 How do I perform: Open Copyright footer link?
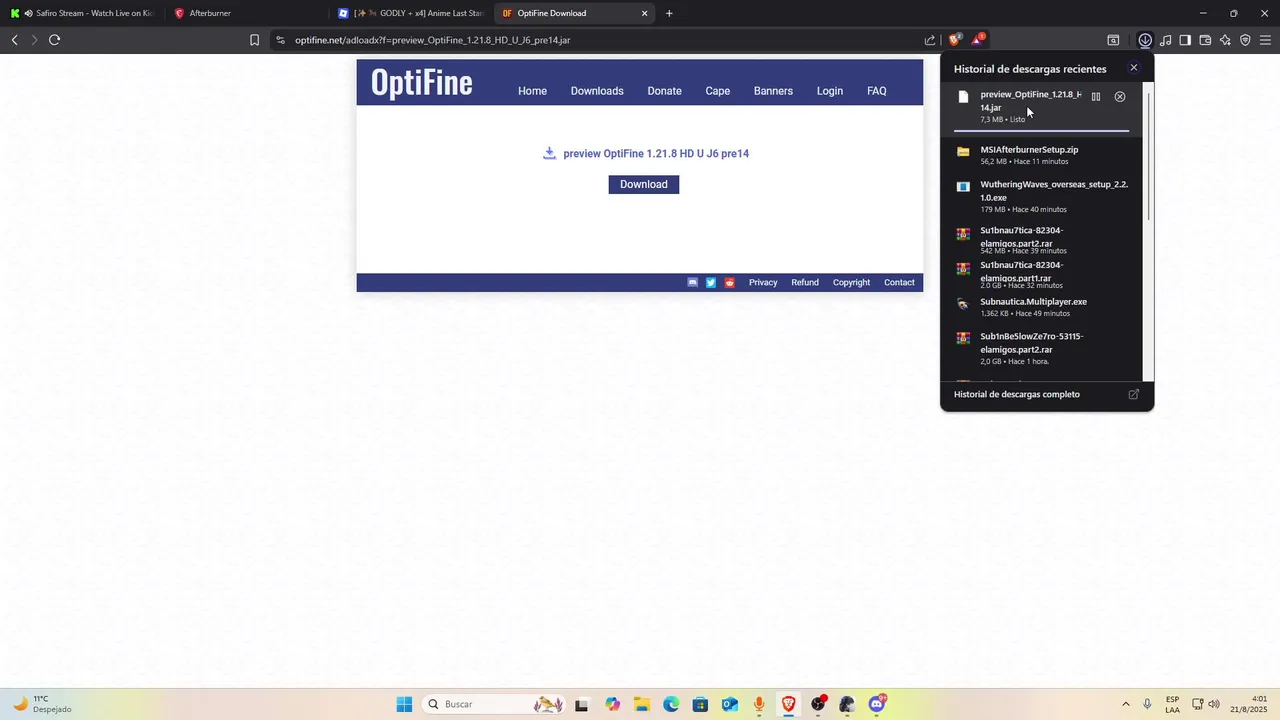pos(852,283)
